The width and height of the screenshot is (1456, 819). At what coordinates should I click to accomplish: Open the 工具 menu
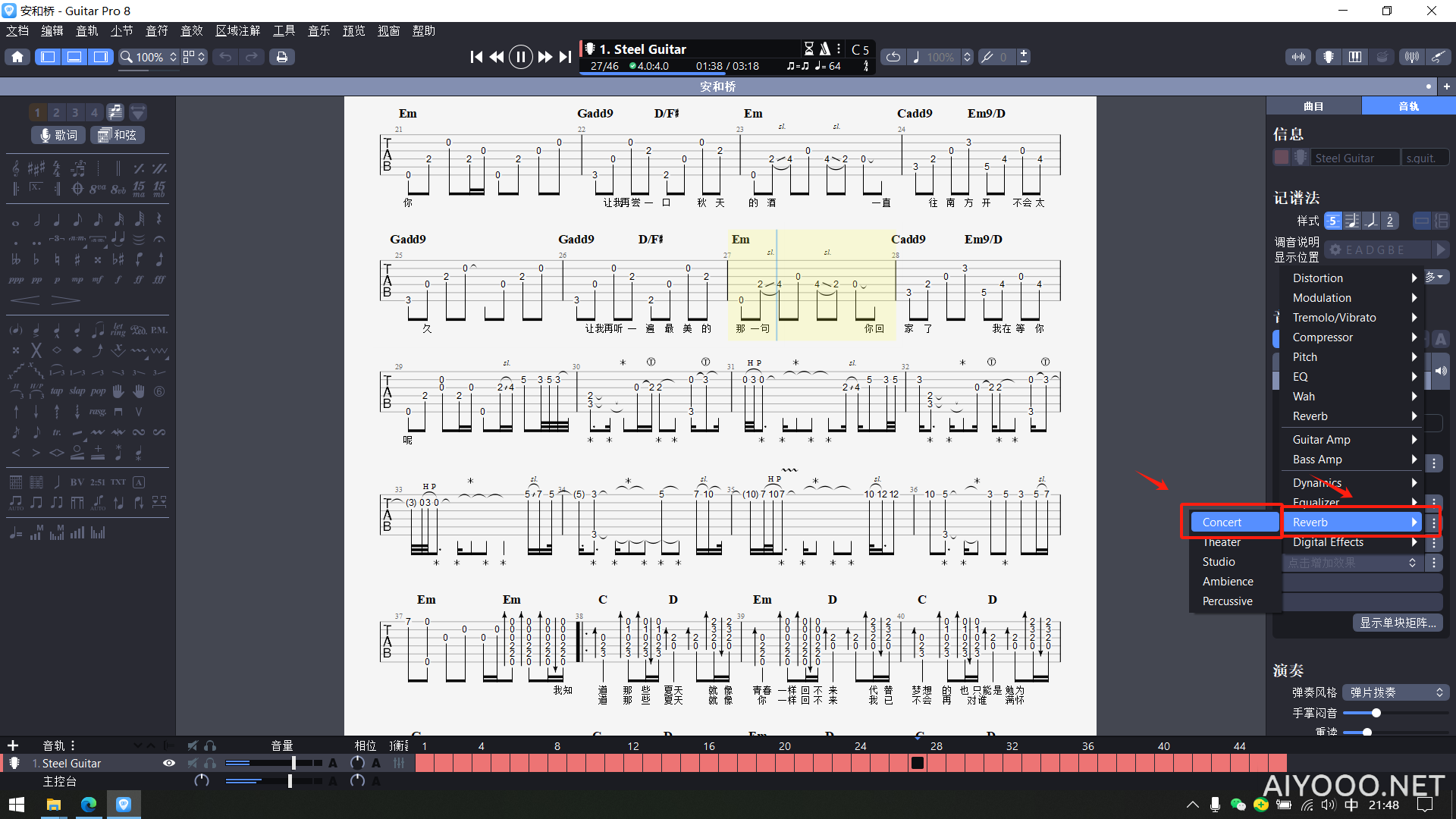(x=284, y=31)
